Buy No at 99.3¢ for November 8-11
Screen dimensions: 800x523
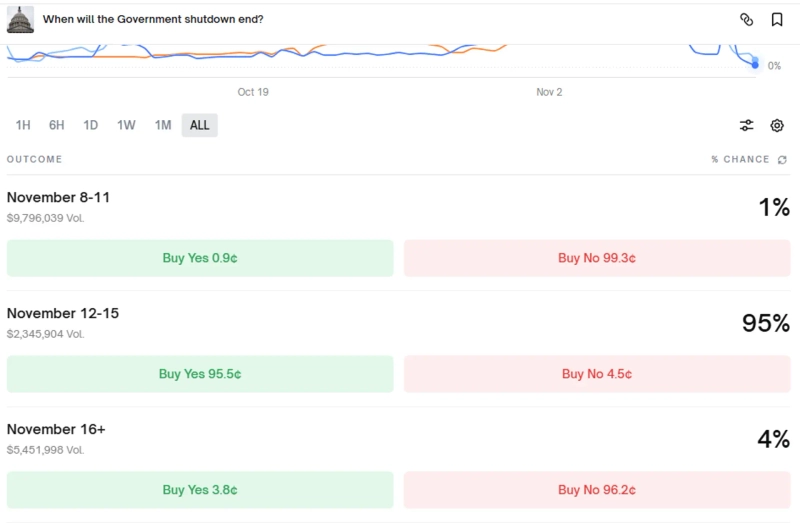(x=597, y=258)
